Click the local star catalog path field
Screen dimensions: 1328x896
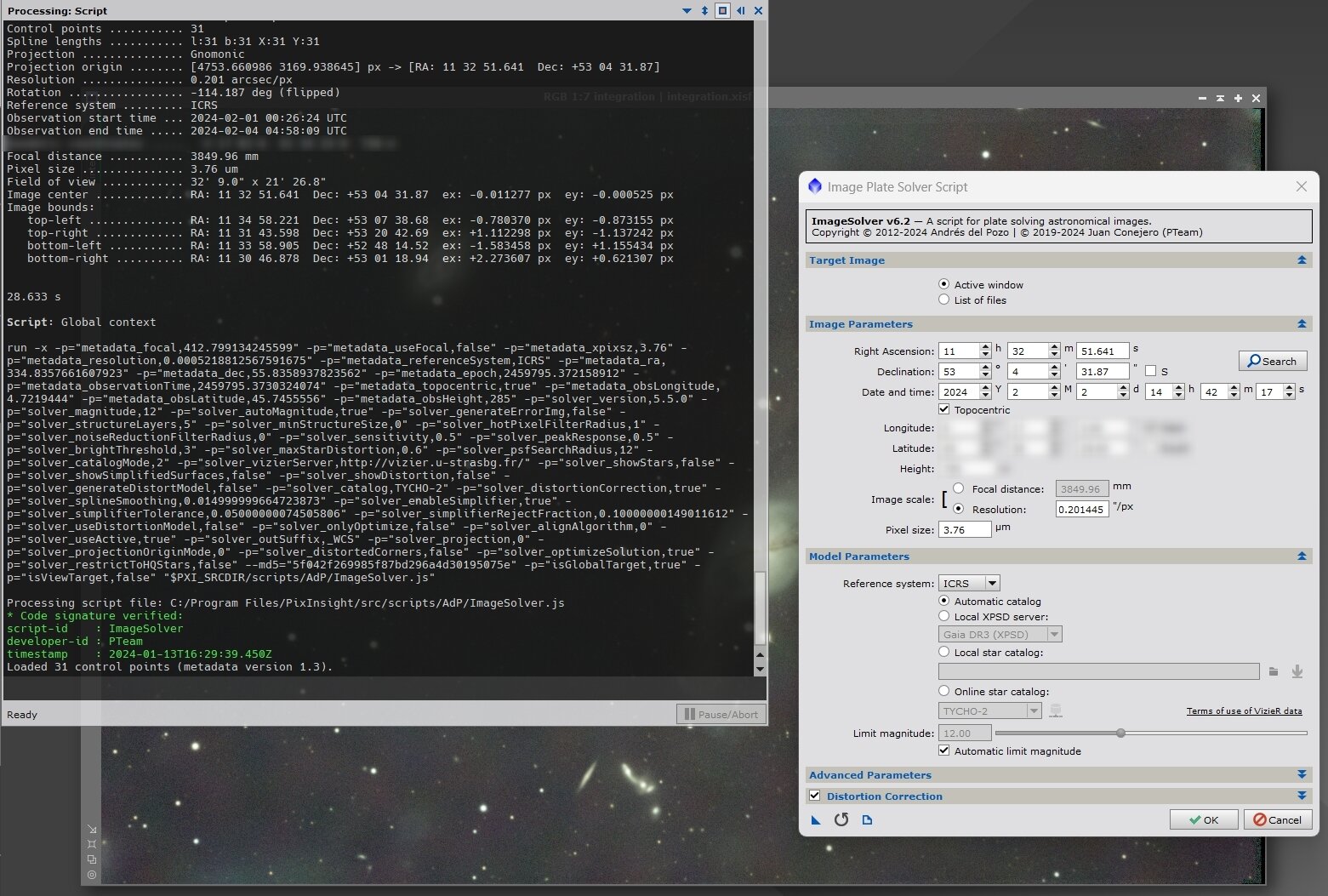click(x=1098, y=671)
